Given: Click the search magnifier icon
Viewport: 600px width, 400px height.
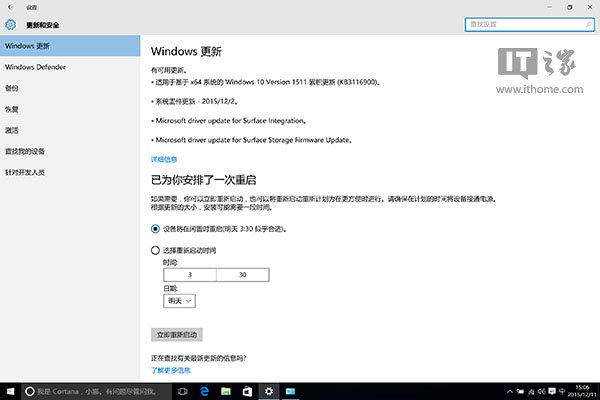Looking at the screenshot, I should click(x=589, y=24).
